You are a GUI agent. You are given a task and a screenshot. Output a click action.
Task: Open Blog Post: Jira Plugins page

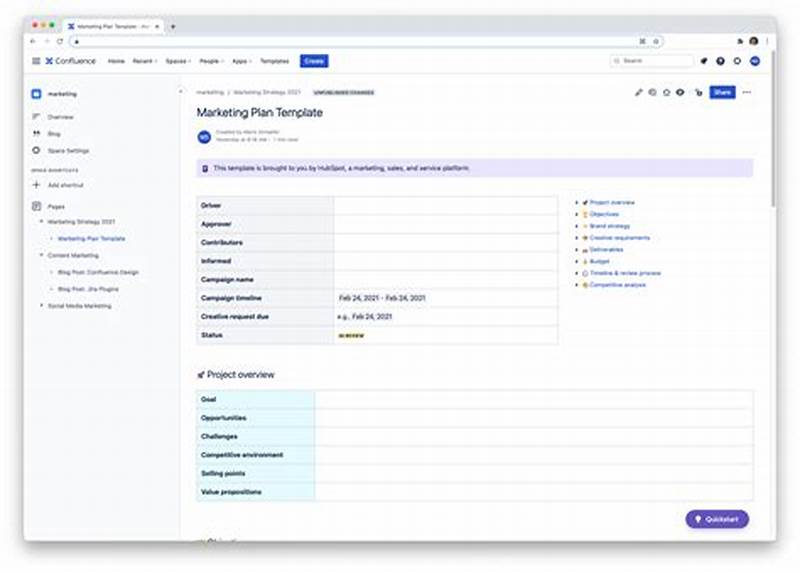88,289
